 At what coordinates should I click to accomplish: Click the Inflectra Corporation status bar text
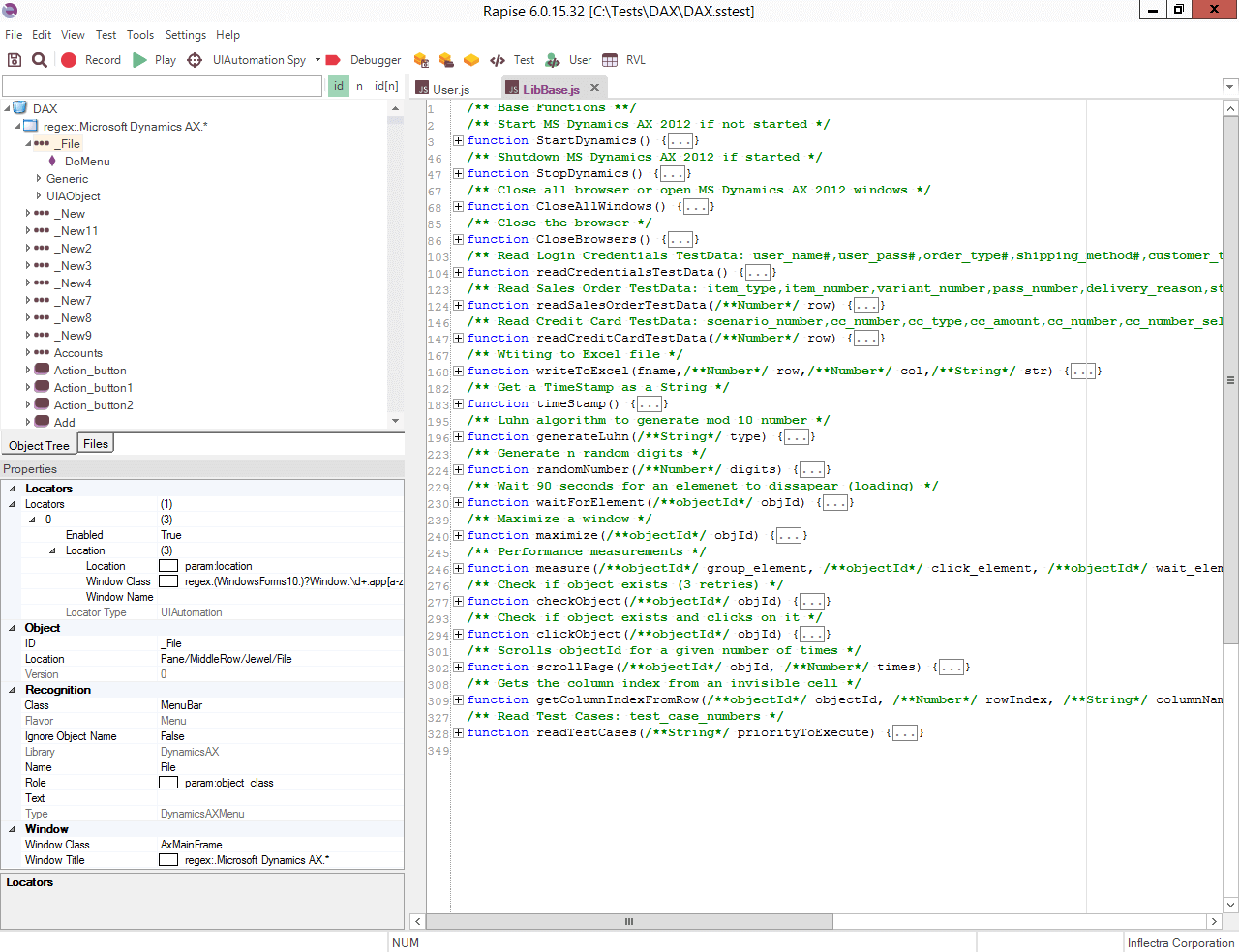click(1181, 942)
